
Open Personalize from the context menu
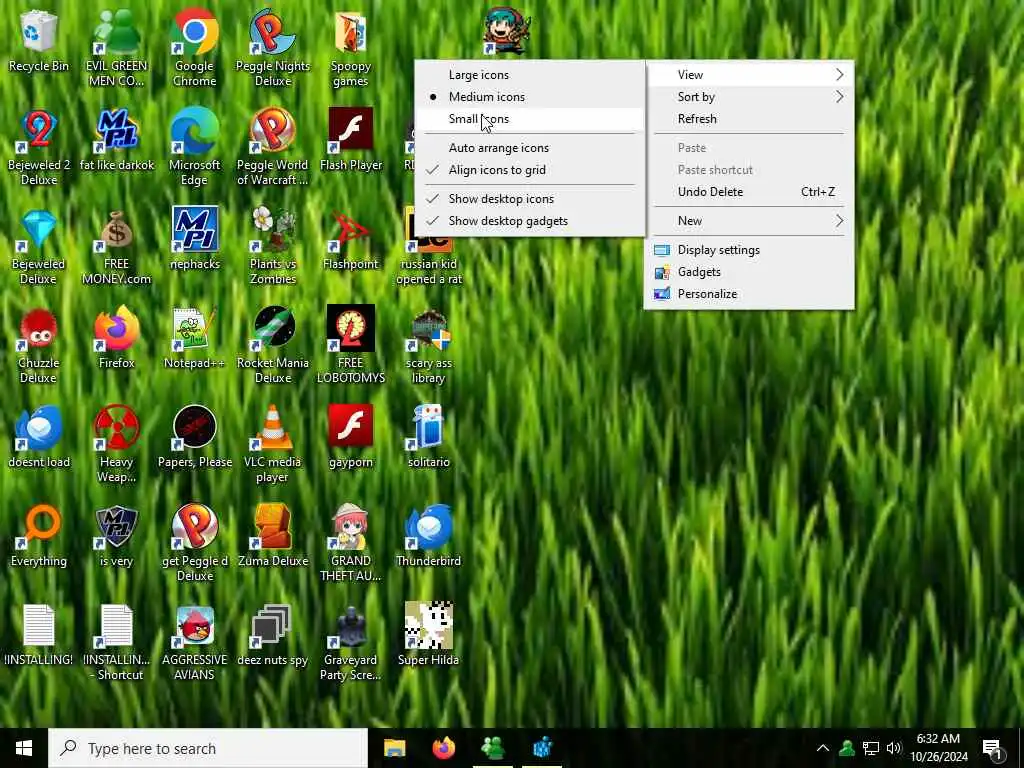pyautogui.click(x=748, y=294)
